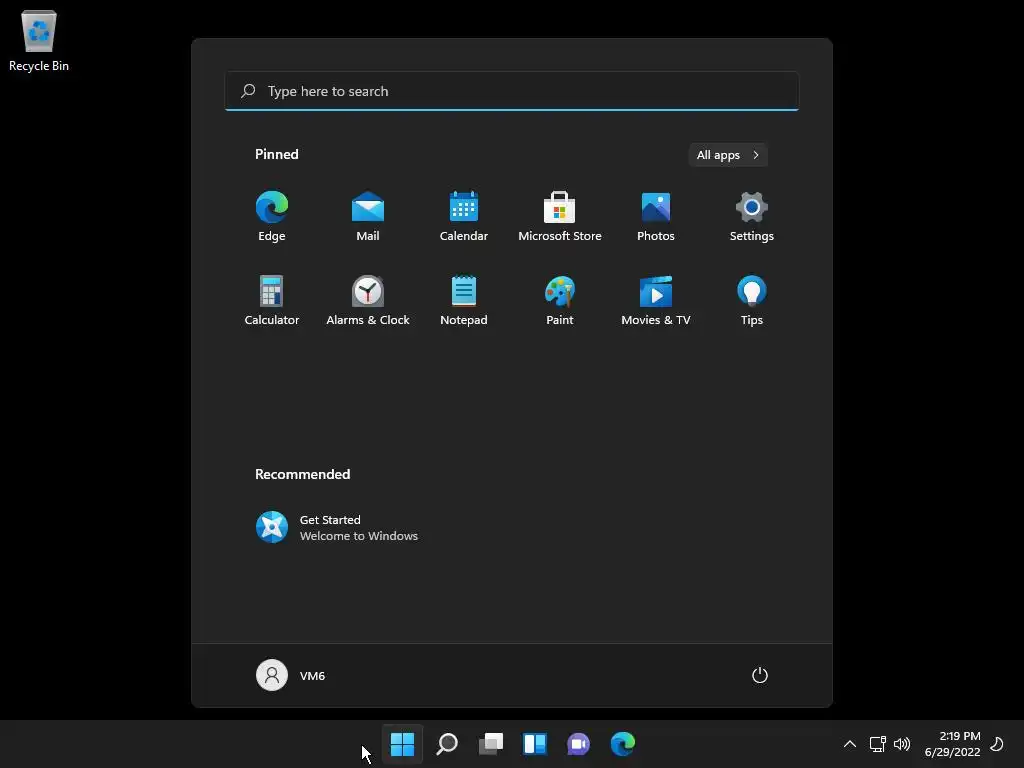This screenshot has width=1024, height=768.
Task: Open the Tips app
Action: pos(752,300)
